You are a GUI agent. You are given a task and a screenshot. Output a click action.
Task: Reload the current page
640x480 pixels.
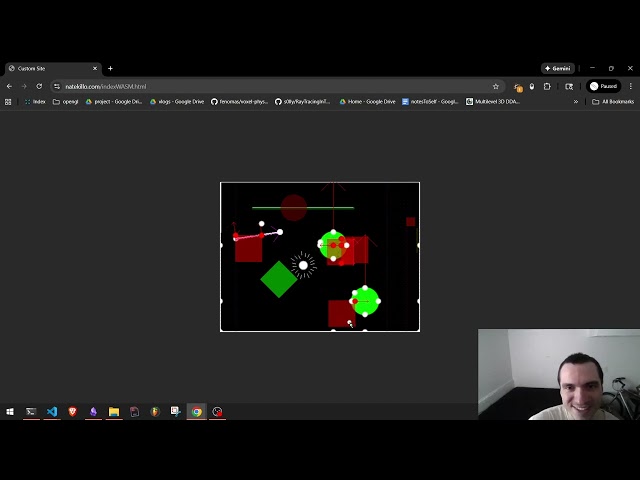pyautogui.click(x=39, y=86)
